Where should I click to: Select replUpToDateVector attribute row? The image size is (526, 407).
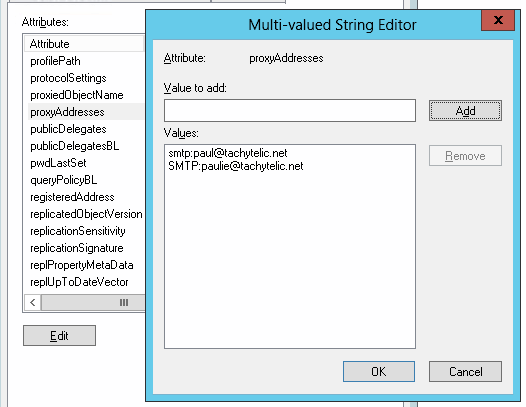(85, 282)
